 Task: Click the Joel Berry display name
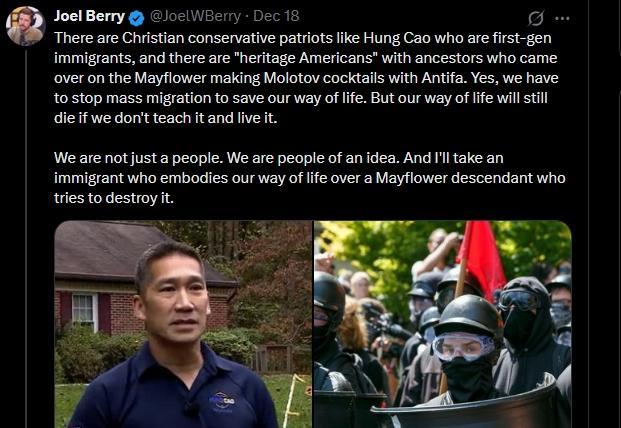pos(90,16)
